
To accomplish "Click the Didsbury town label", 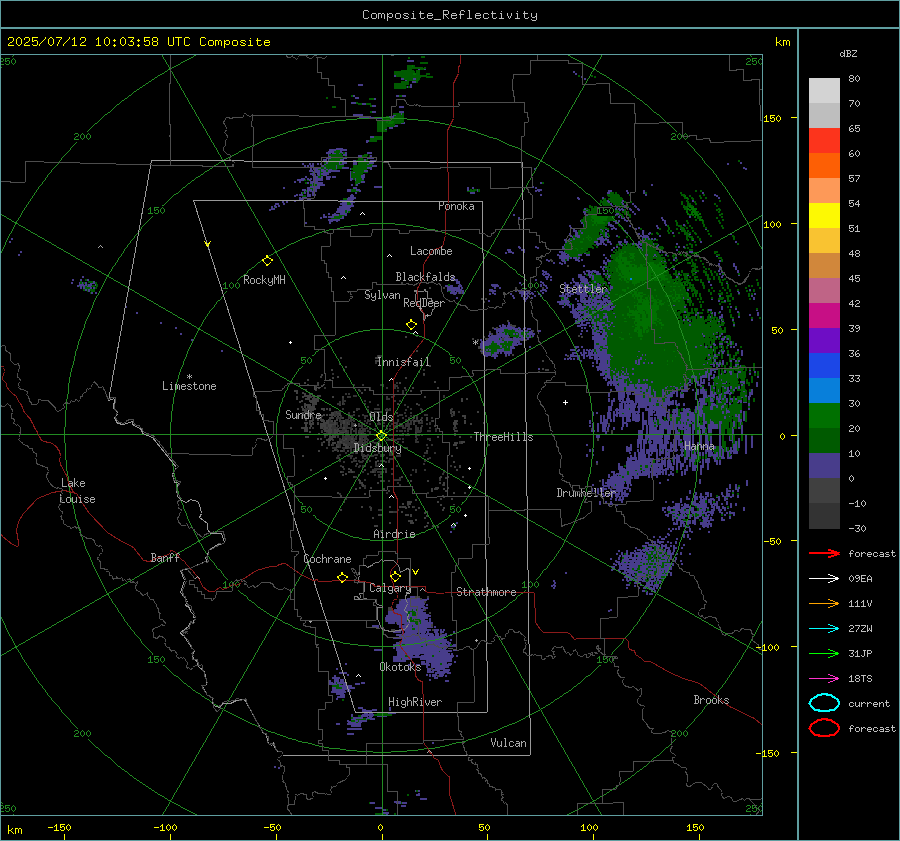I will [x=377, y=448].
